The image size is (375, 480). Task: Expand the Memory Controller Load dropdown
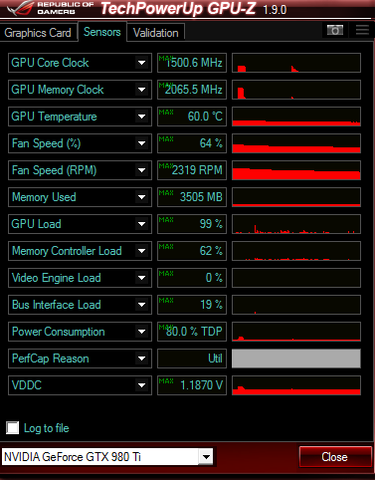click(142, 251)
